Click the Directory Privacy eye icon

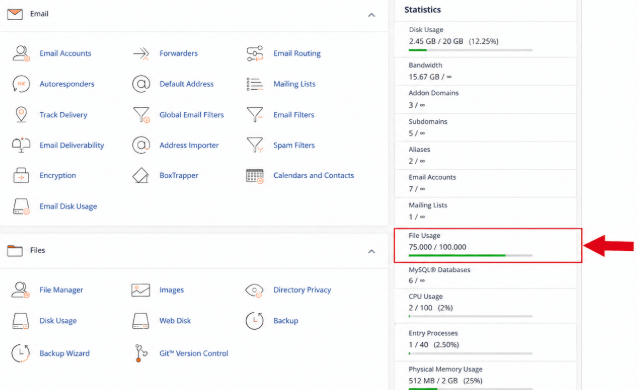(255, 290)
